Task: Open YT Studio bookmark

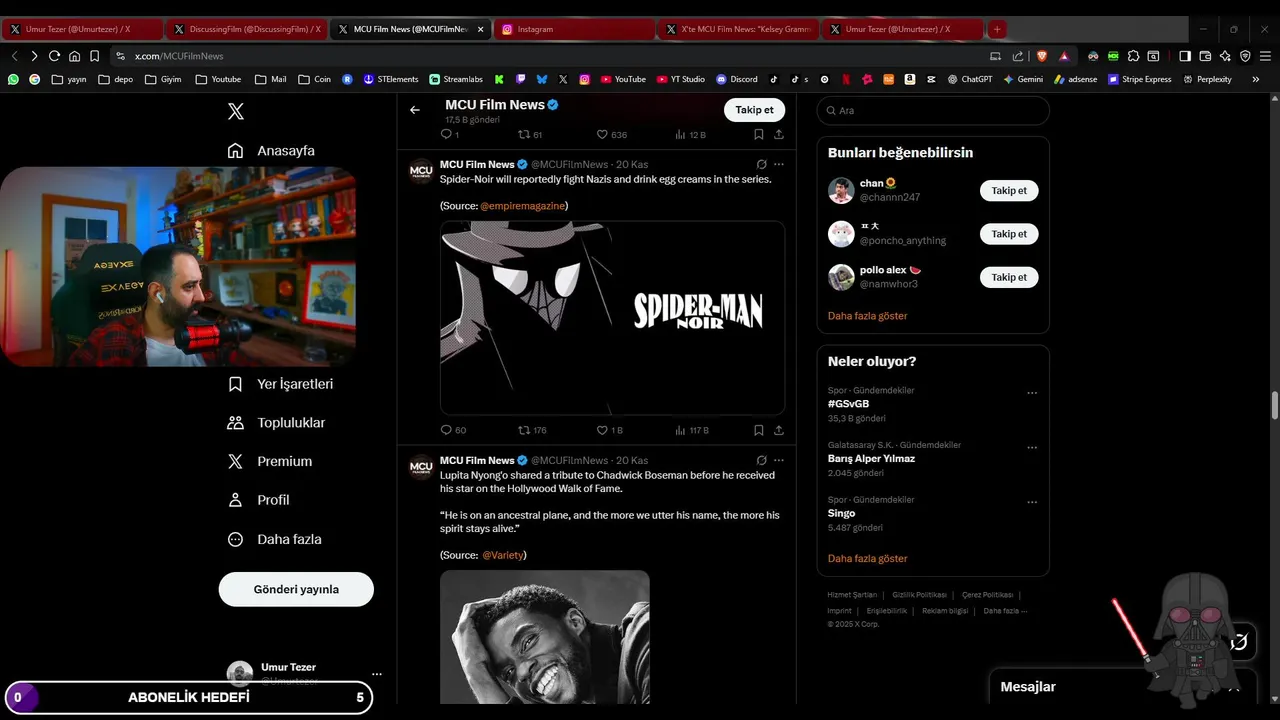Action: (681, 79)
